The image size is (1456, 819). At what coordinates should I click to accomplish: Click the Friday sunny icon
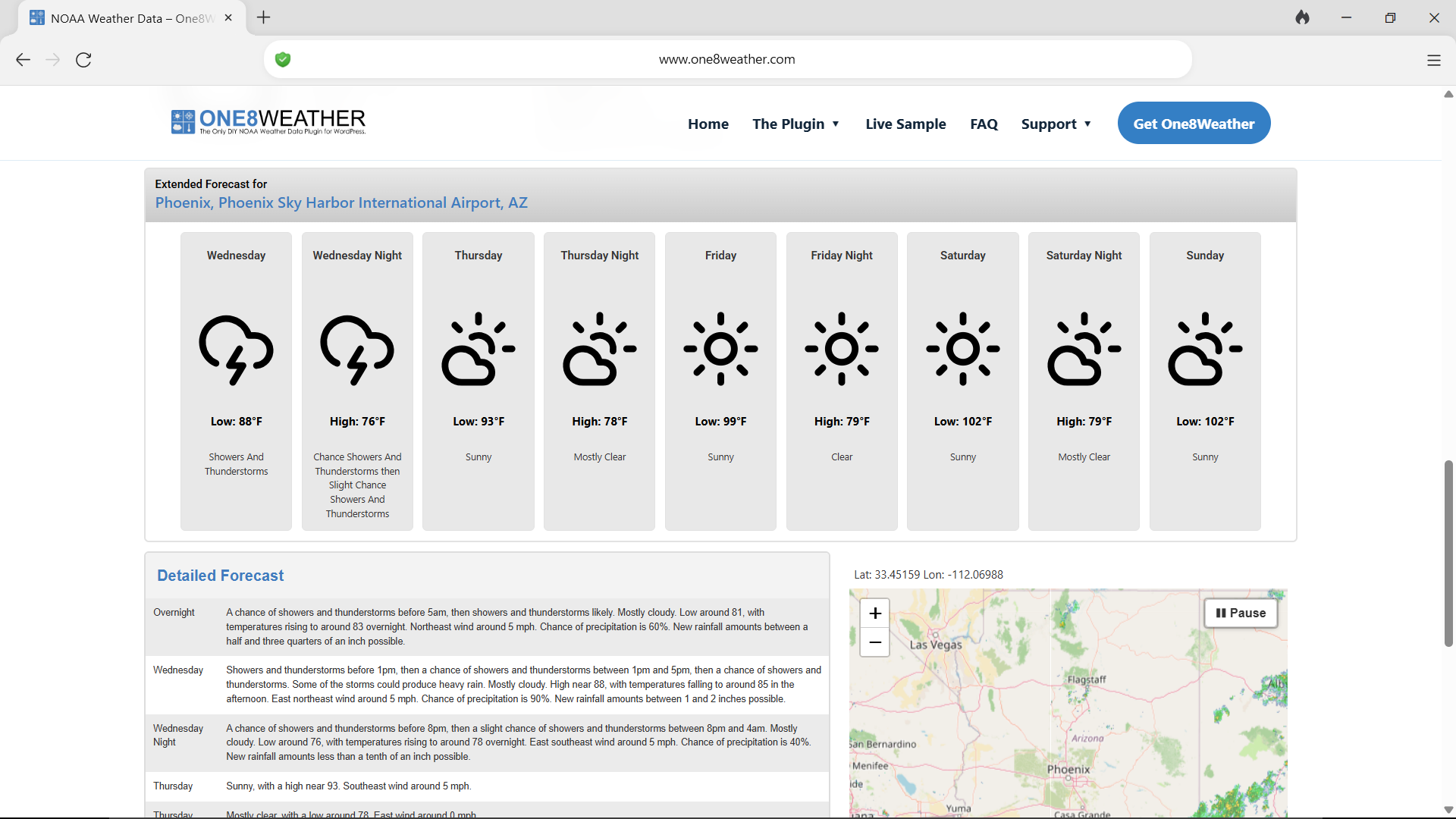720,349
